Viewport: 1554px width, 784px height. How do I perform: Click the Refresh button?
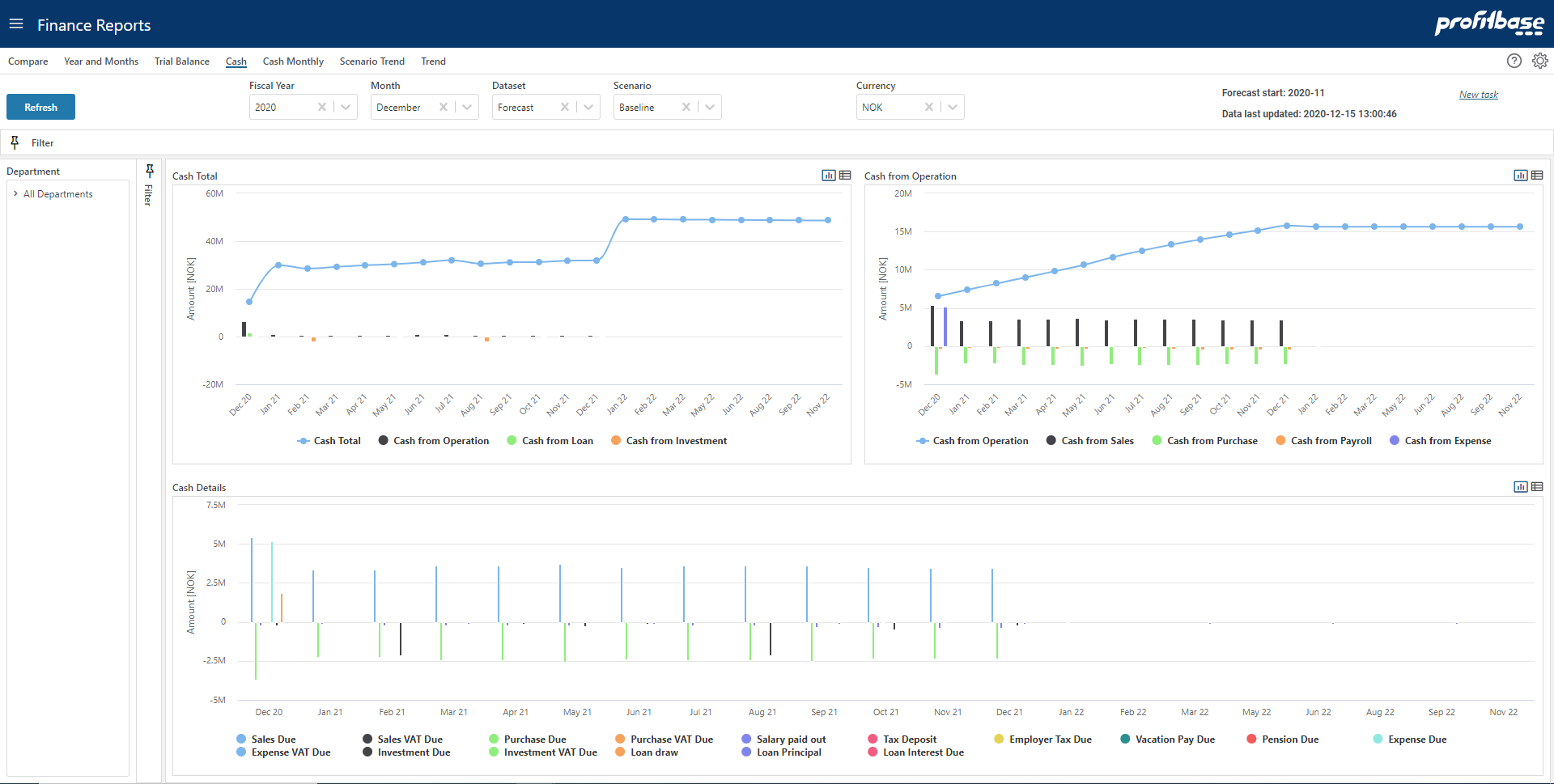click(x=40, y=107)
